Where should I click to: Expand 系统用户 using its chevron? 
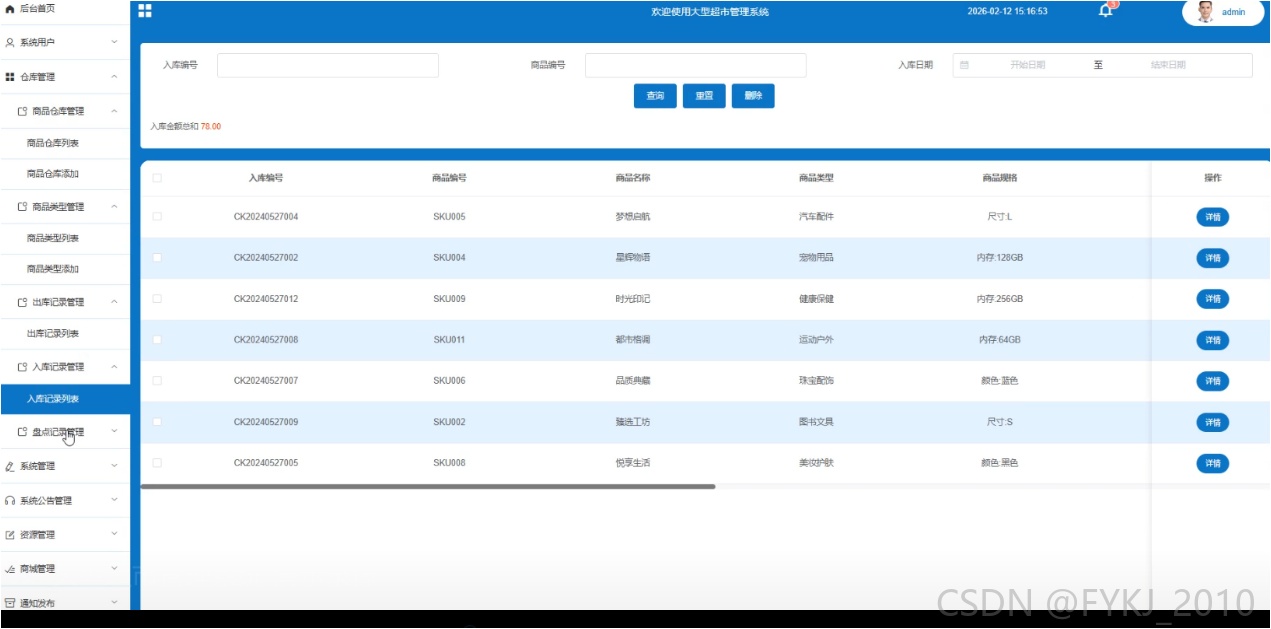[x=114, y=42]
